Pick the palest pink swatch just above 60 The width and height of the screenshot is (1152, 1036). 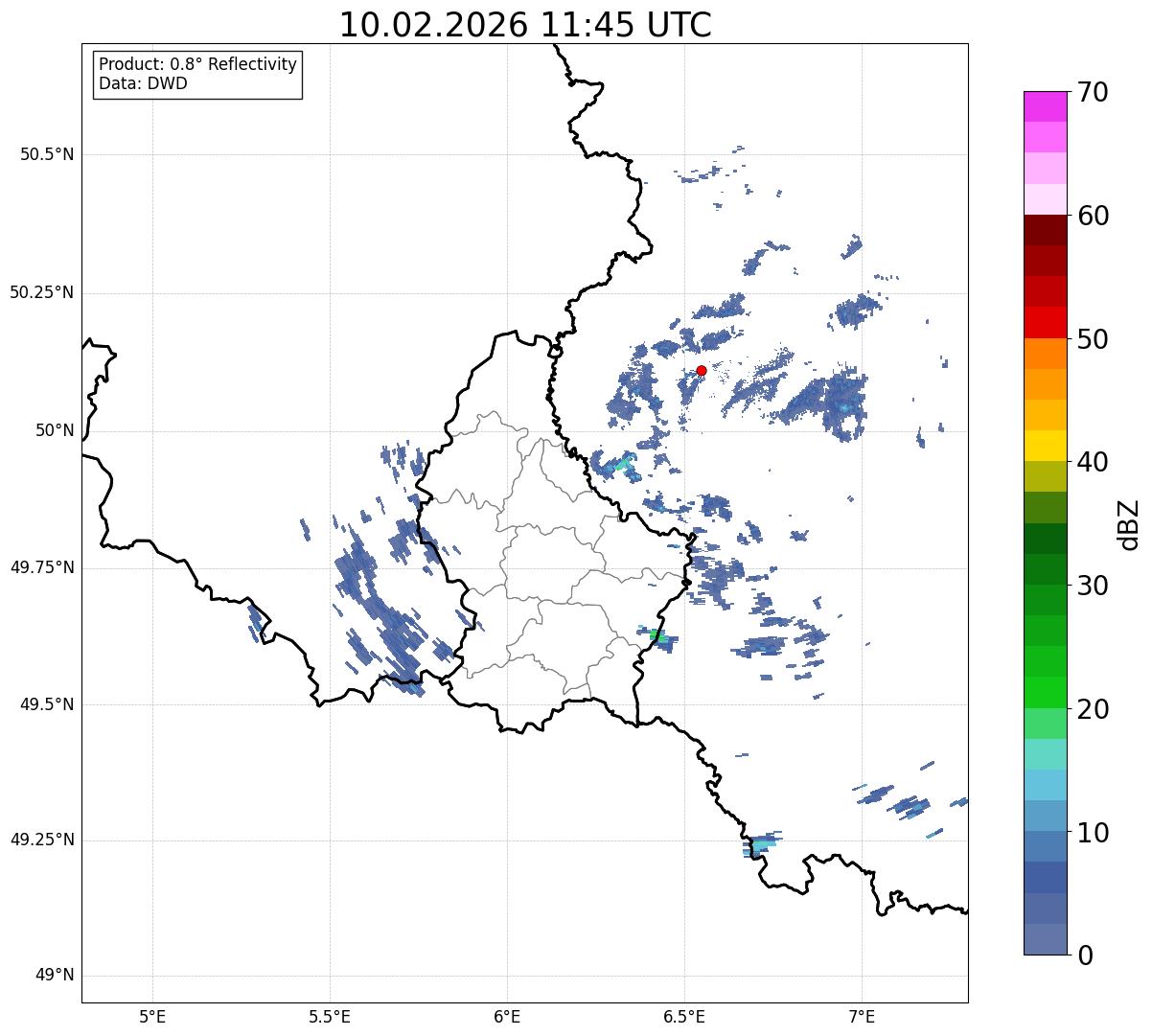point(1045,199)
